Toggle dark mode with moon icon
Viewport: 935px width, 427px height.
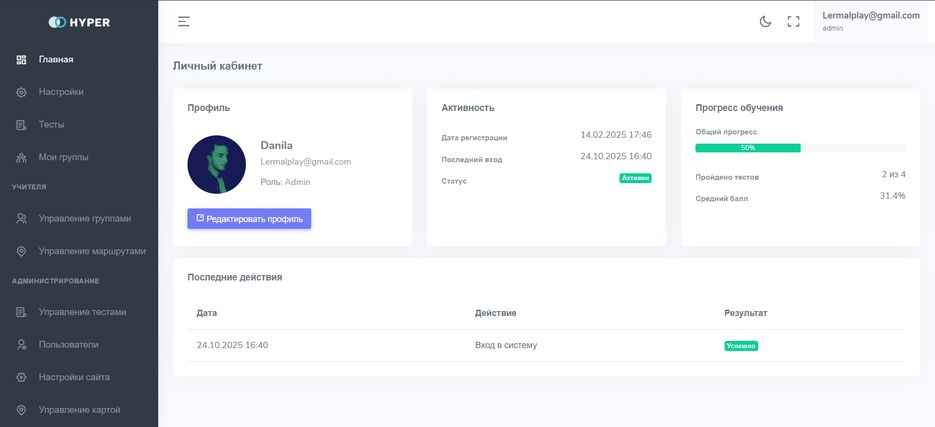point(765,21)
